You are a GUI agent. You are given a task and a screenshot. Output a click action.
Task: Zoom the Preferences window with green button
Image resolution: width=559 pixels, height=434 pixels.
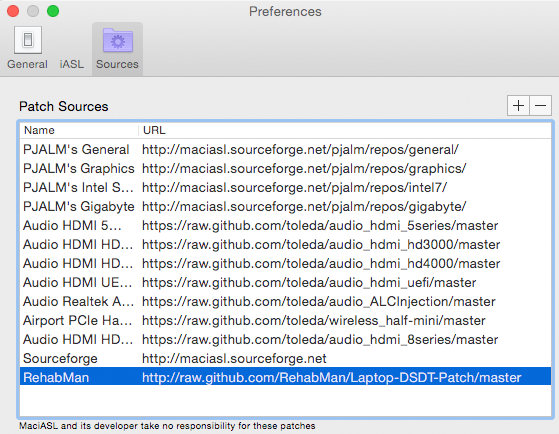tap(53, 11)
